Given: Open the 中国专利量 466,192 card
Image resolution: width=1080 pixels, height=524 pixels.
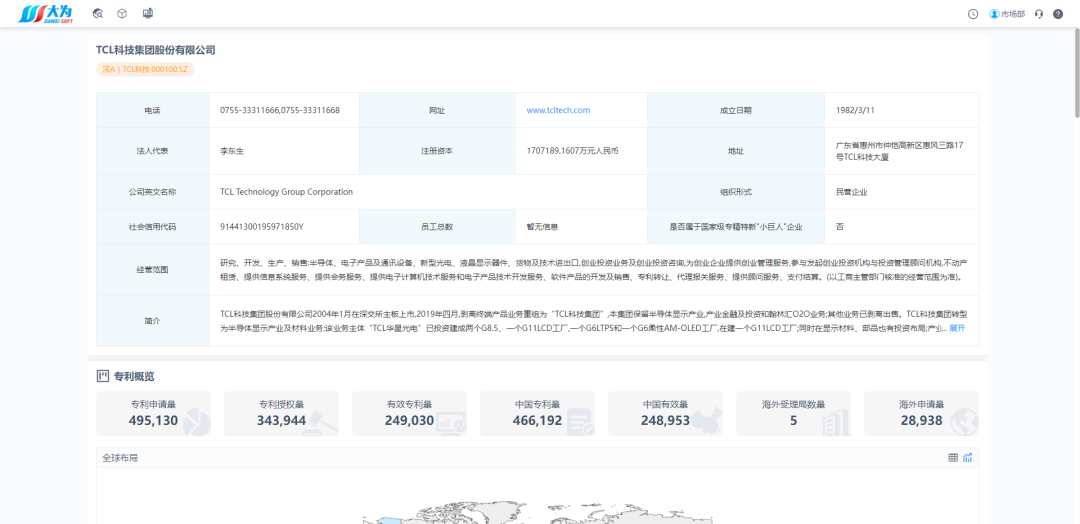Looking at the screenshot, I should click(x=537, y=414).
